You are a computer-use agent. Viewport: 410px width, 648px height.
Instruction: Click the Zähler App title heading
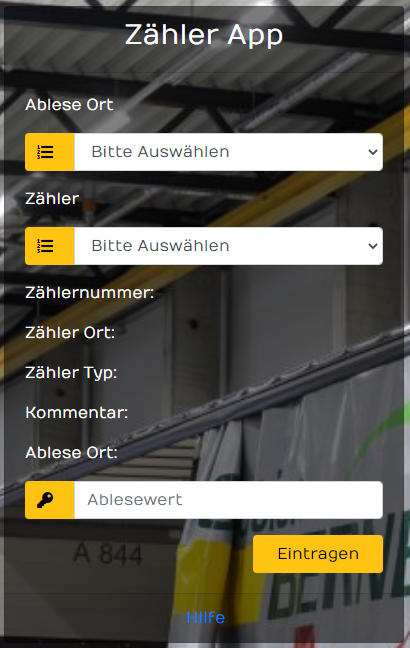pyautogui.click(x=204, y=35)
